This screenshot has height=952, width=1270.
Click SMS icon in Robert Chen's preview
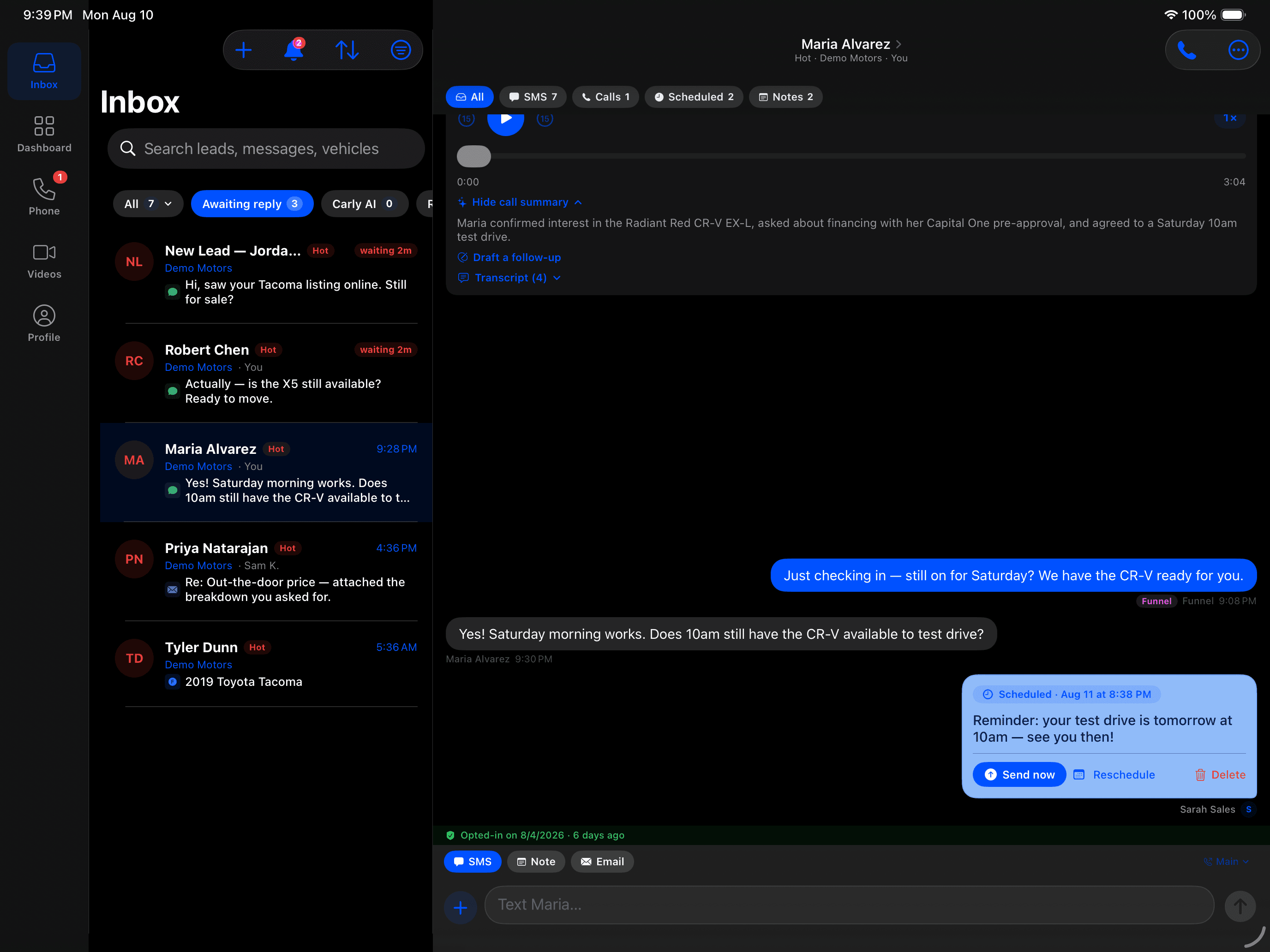[172, 391]
